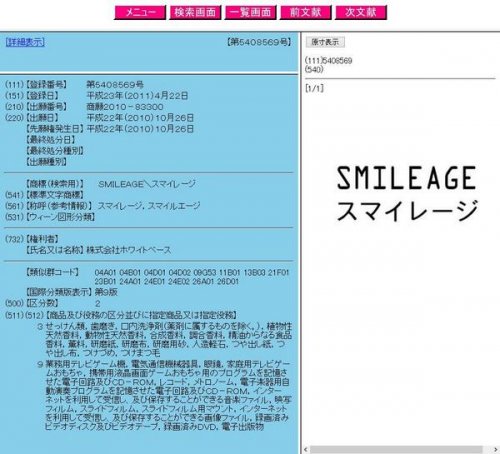Click the 出願日 value 平成22年(2010)10月26日
The image size is (500, 454).
(x=140, y=118)
